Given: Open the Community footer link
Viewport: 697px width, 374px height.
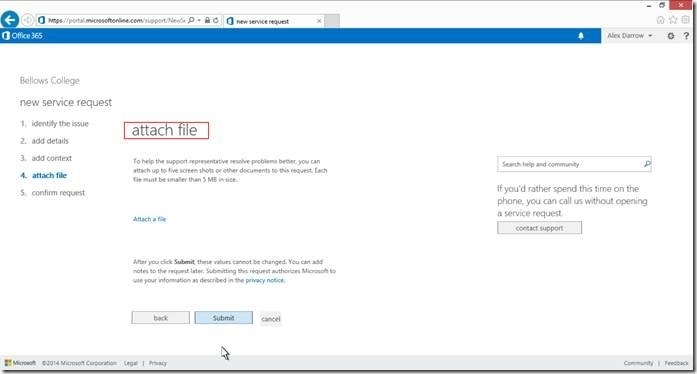Looking at the screenshot, I should (x=638, y=363).
